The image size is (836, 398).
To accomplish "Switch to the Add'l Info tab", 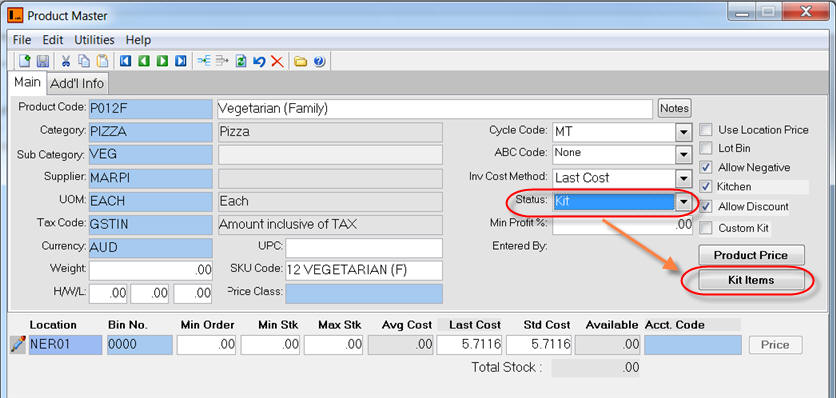I will (x=78, y=83).
